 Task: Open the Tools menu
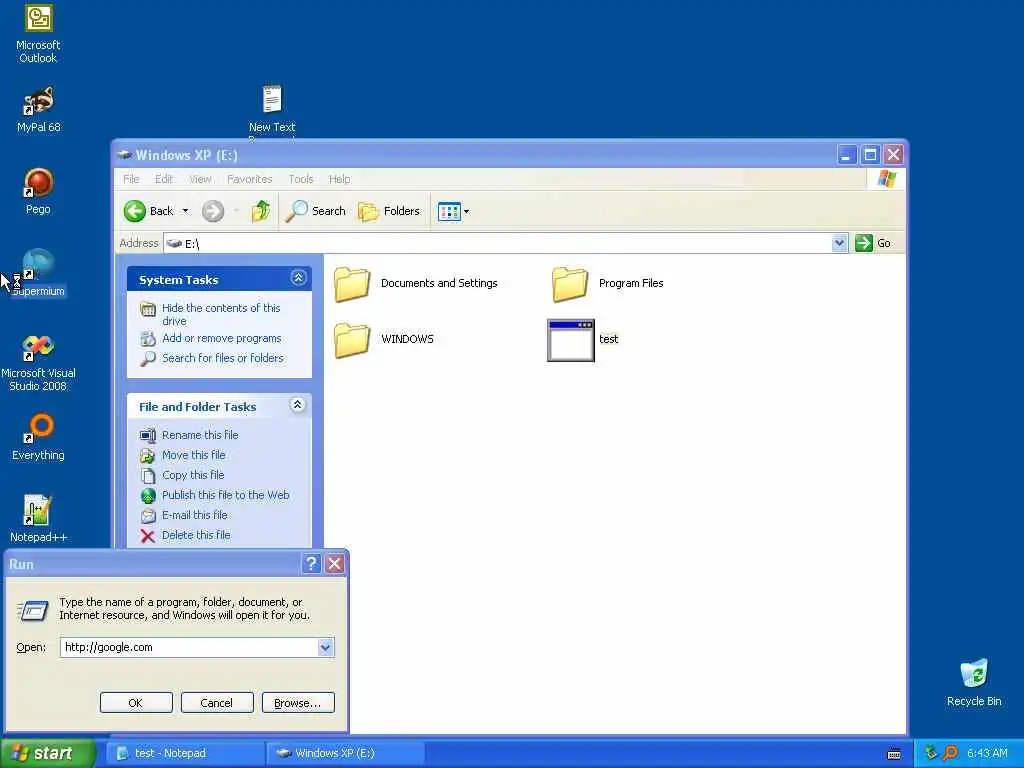tap(300, 179)
